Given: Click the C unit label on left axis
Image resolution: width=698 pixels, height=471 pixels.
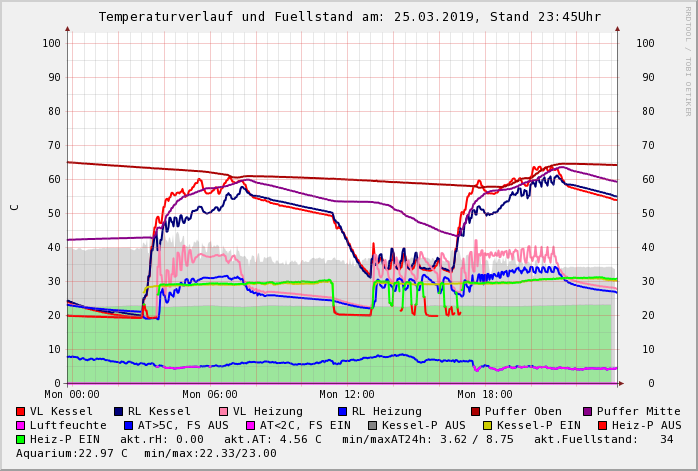Looking at the screenshot, I should pyautogui.click(x=14, y=207).
